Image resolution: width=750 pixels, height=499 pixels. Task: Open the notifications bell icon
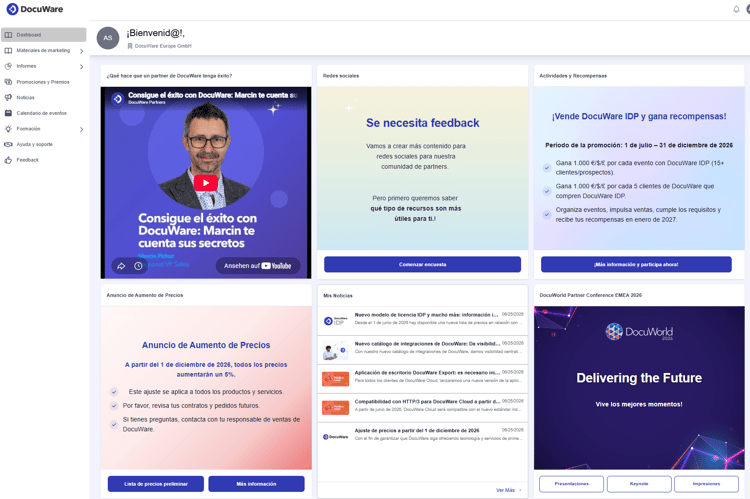coord(736,9)
